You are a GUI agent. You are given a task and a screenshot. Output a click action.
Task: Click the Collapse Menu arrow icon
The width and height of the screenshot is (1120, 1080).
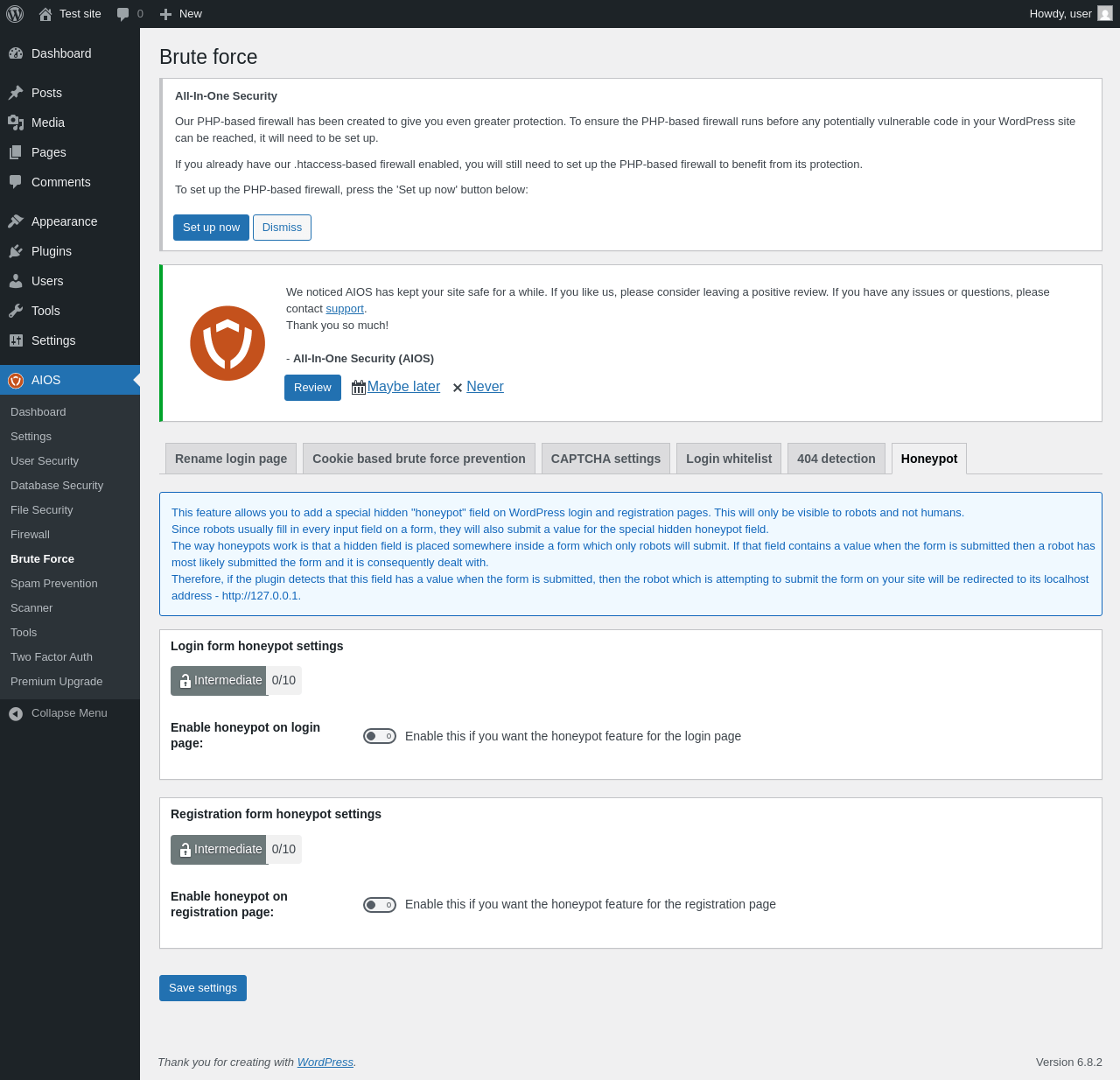pyautogui.click(x=16, y=714)
